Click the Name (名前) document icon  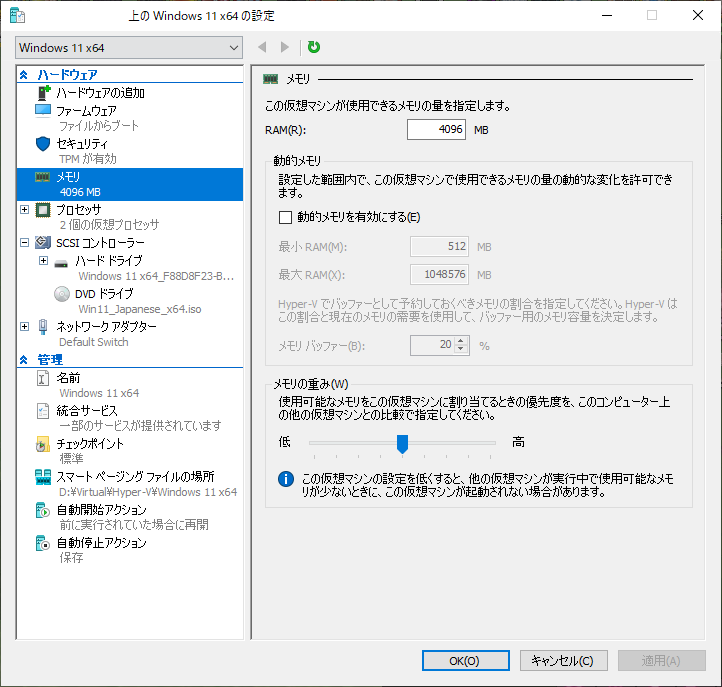click(x=43, y=378)
